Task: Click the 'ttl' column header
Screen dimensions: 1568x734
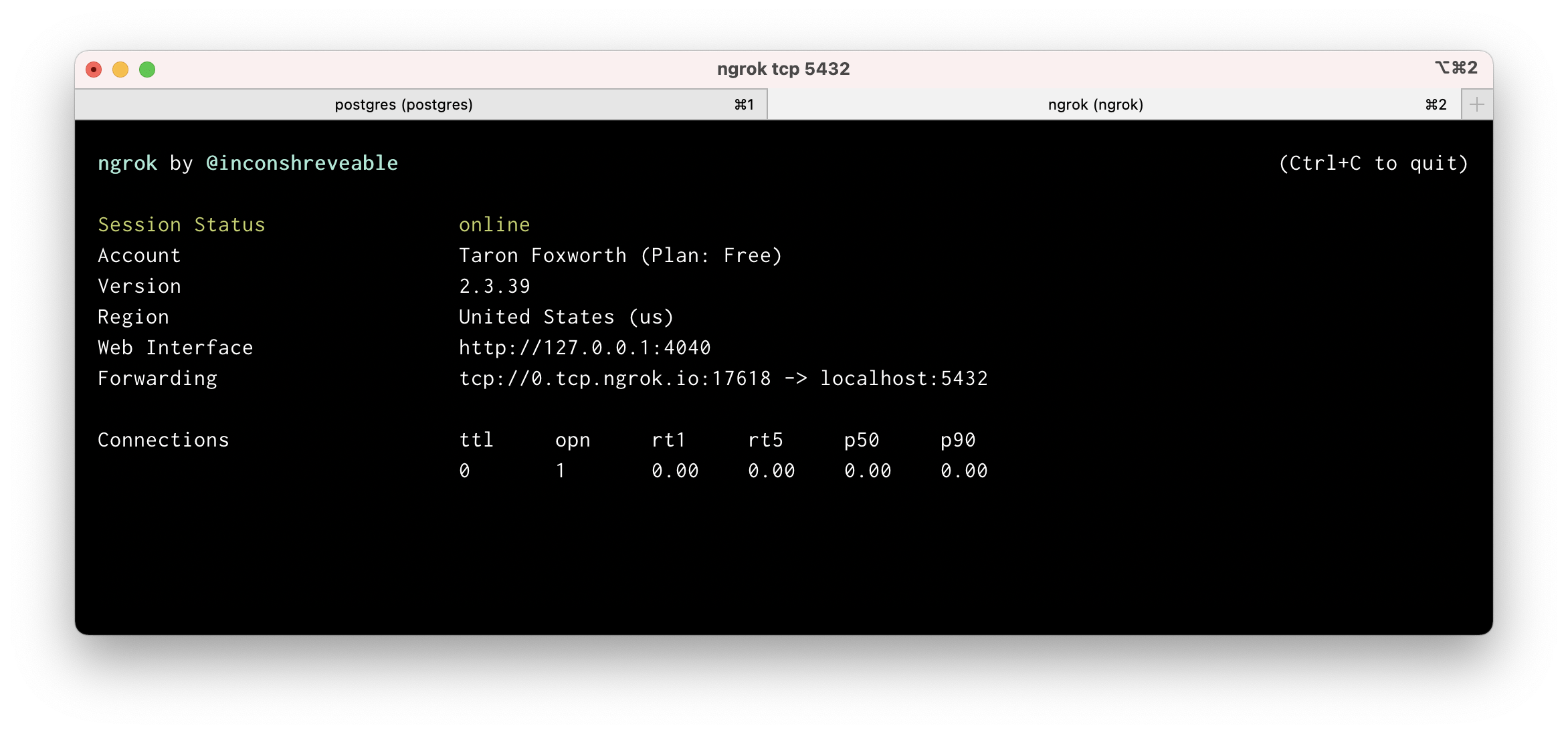Action: [x=476, y=440]
